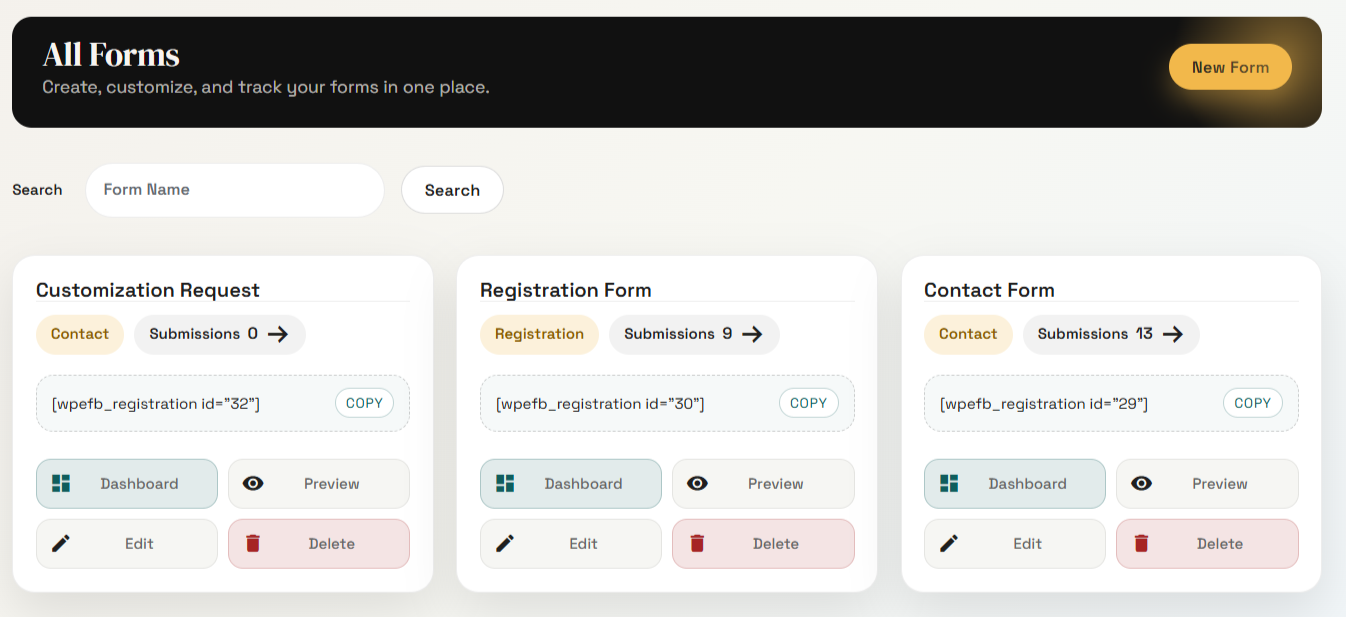1346x617 pixels.
Task: Click the pencil Edit icon on Registration Form
Action: (504, 543)
